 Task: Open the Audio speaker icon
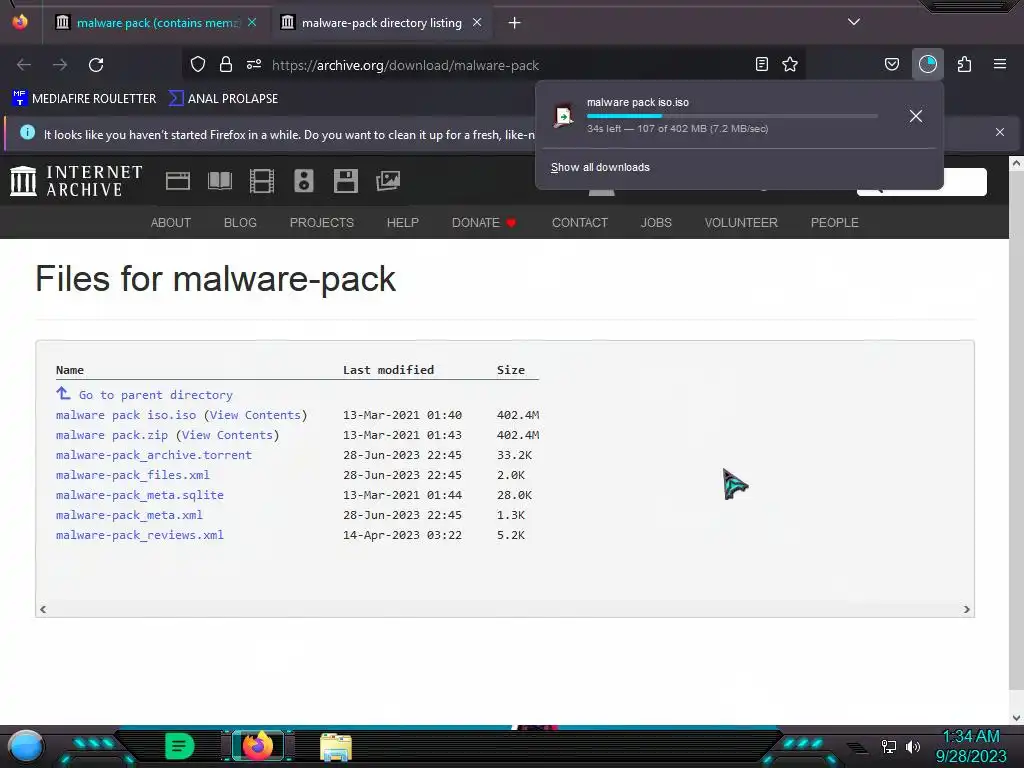(304, 181)
